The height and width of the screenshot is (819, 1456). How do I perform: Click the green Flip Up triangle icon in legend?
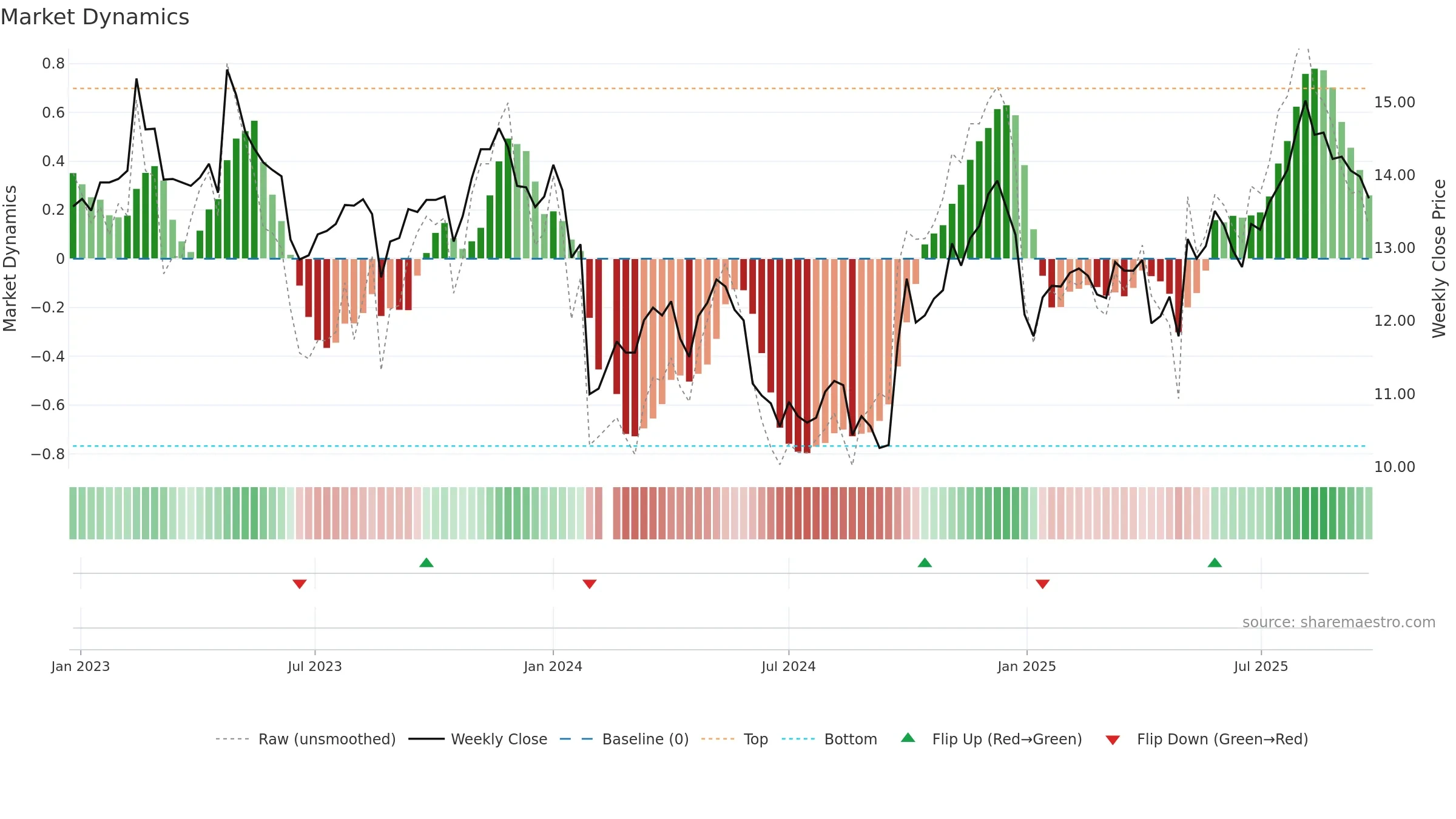908,738
